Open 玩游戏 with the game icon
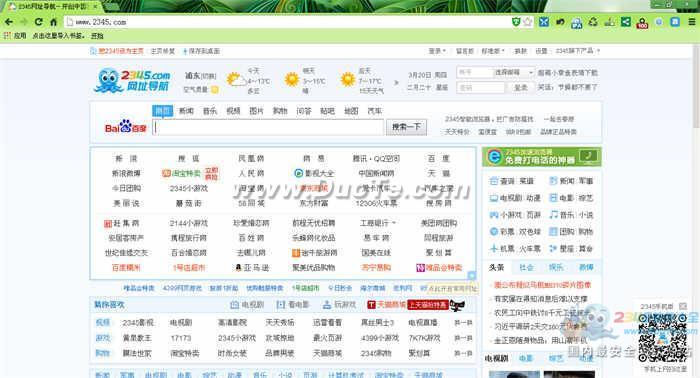 (x=339, y=305)
